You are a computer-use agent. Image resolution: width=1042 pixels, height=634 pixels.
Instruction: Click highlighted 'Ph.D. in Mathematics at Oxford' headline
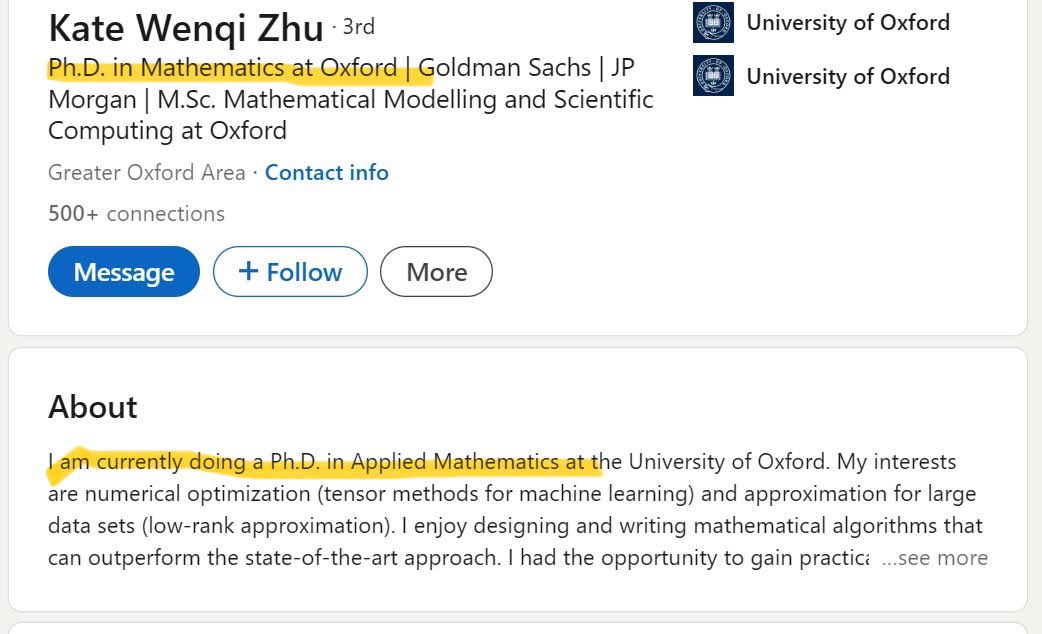[x=223, y=69]
